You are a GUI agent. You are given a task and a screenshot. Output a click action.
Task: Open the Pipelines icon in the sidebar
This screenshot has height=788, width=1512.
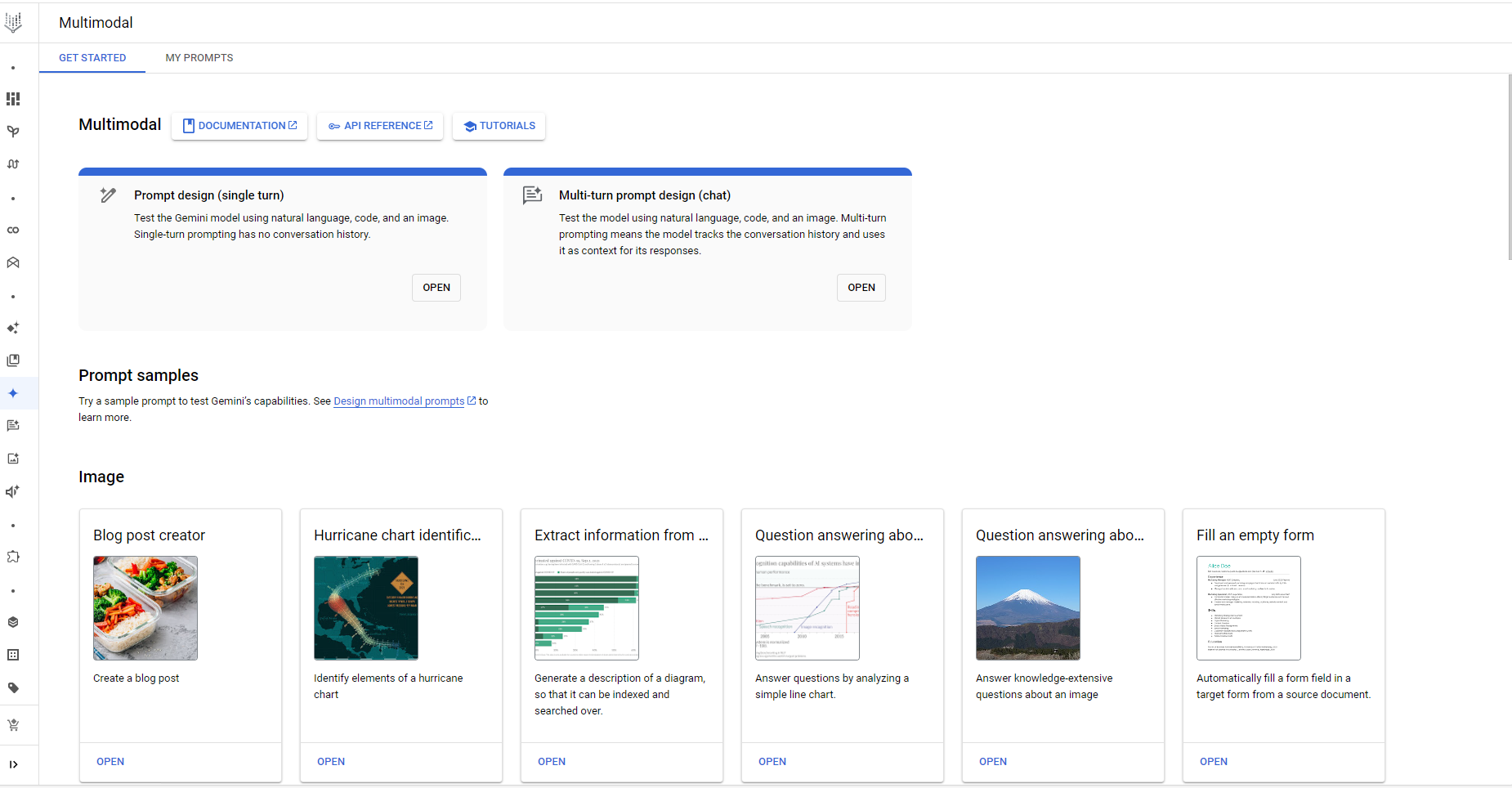coord(13,164)
